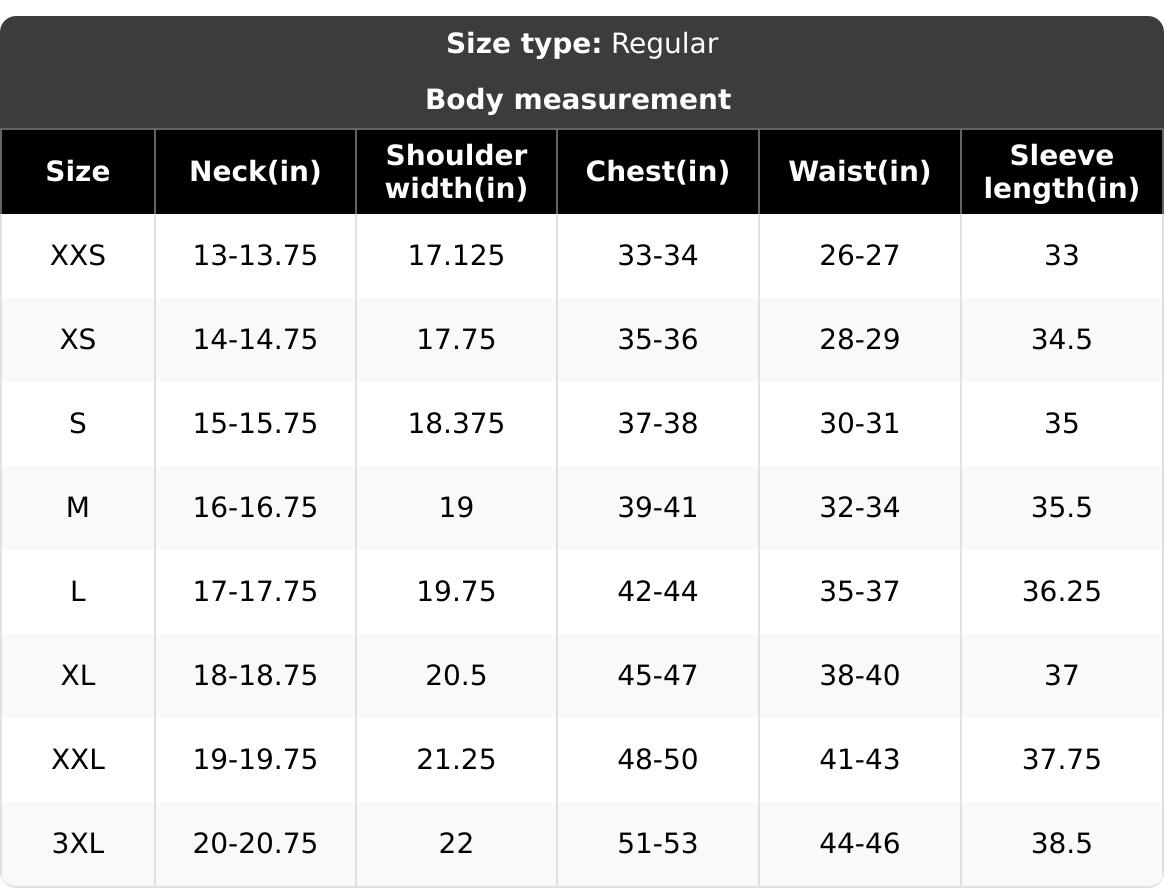1164x888 pixels.
Task: Click the Shoulder width(in) header
Action: coord(457,172)
